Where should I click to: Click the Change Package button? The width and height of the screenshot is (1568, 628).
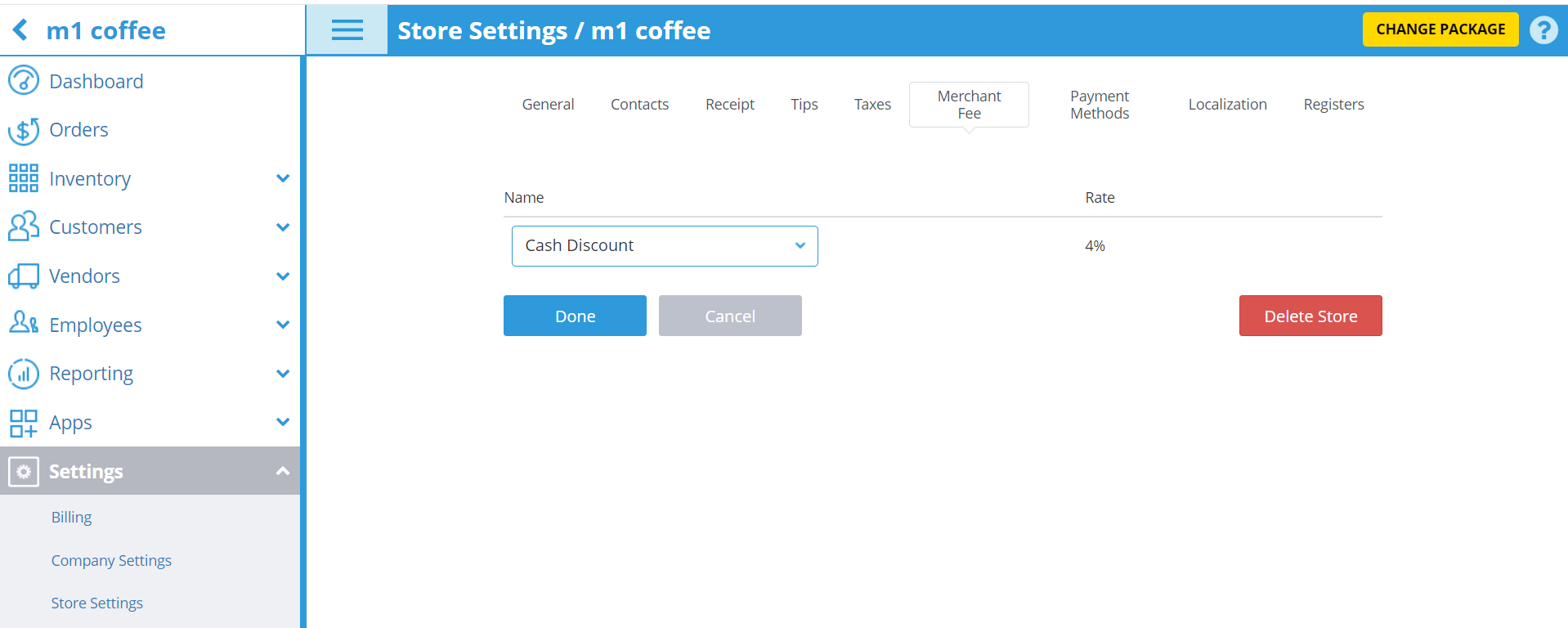pyautogui.click(x=1440, y=29)
